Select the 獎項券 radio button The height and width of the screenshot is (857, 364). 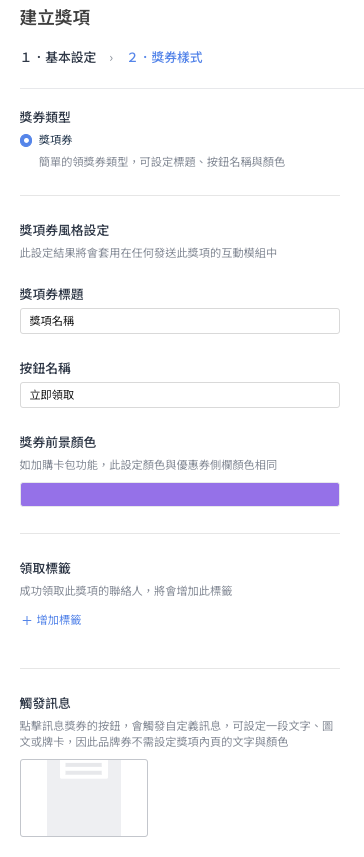[x=26, y=140]
